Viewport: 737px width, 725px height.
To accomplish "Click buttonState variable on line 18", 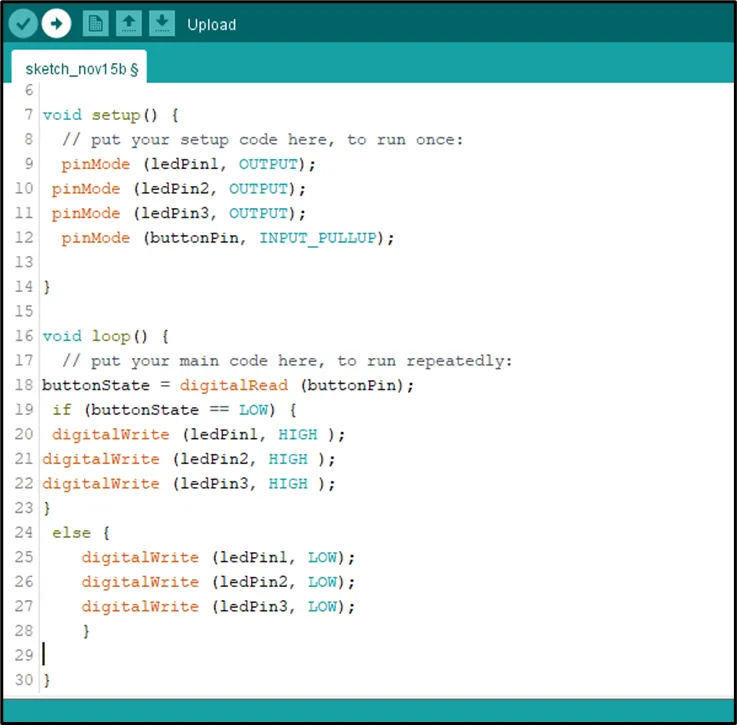I will [96, 386].
